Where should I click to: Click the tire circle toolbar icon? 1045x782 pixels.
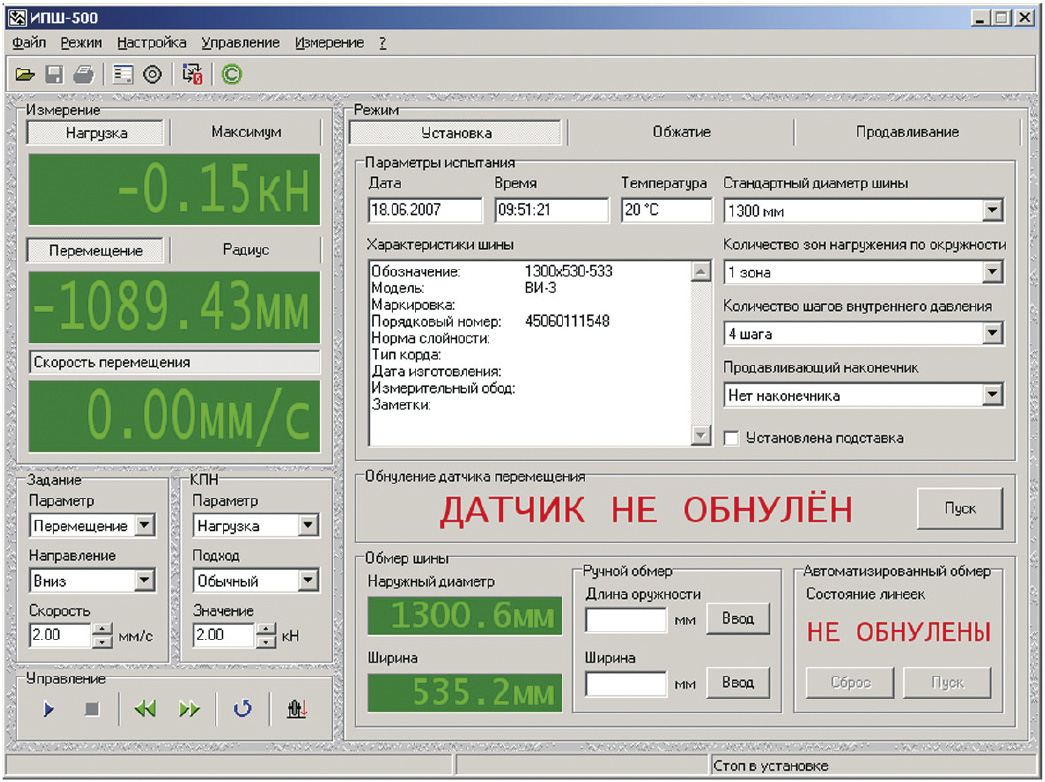coord(153,74)
